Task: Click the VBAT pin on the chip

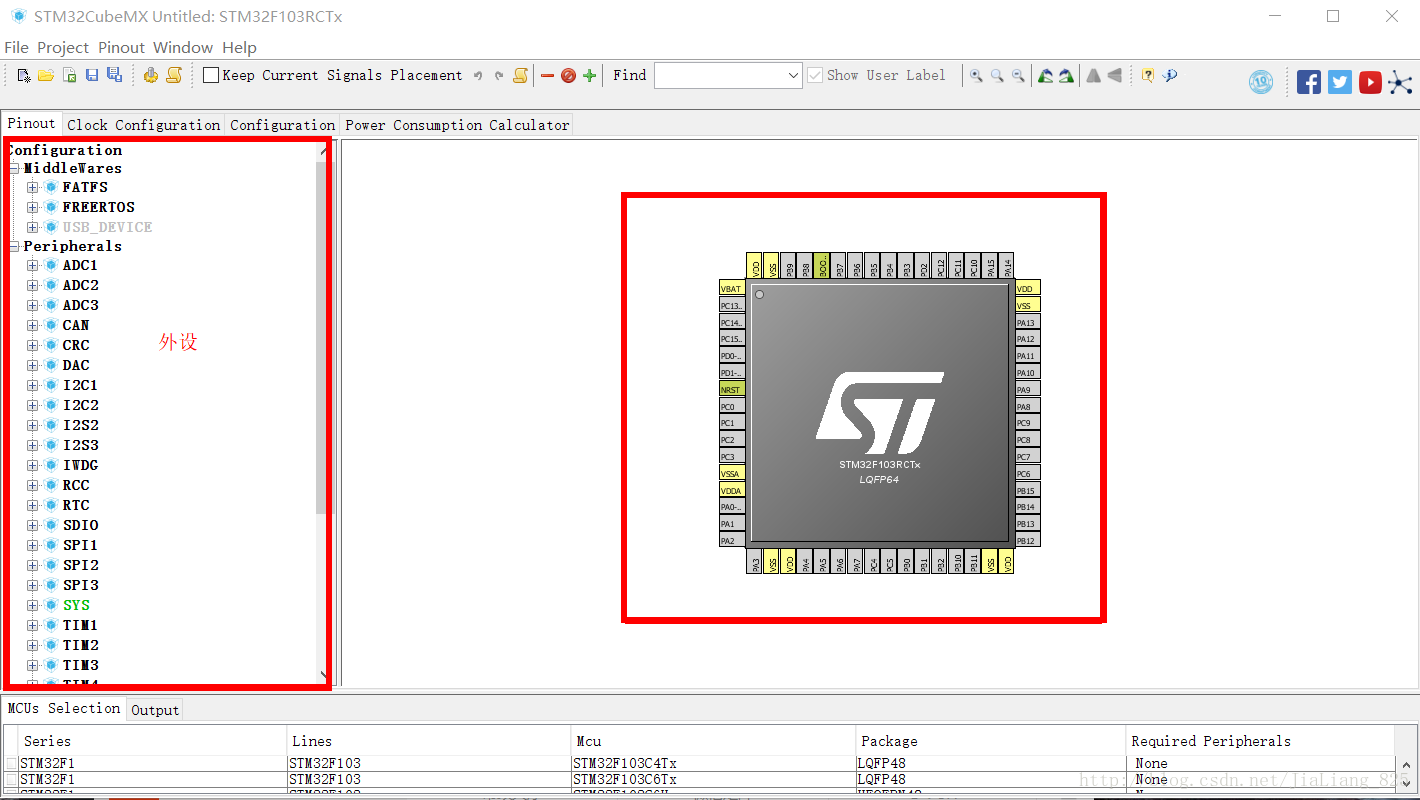Action: (732, 288)
